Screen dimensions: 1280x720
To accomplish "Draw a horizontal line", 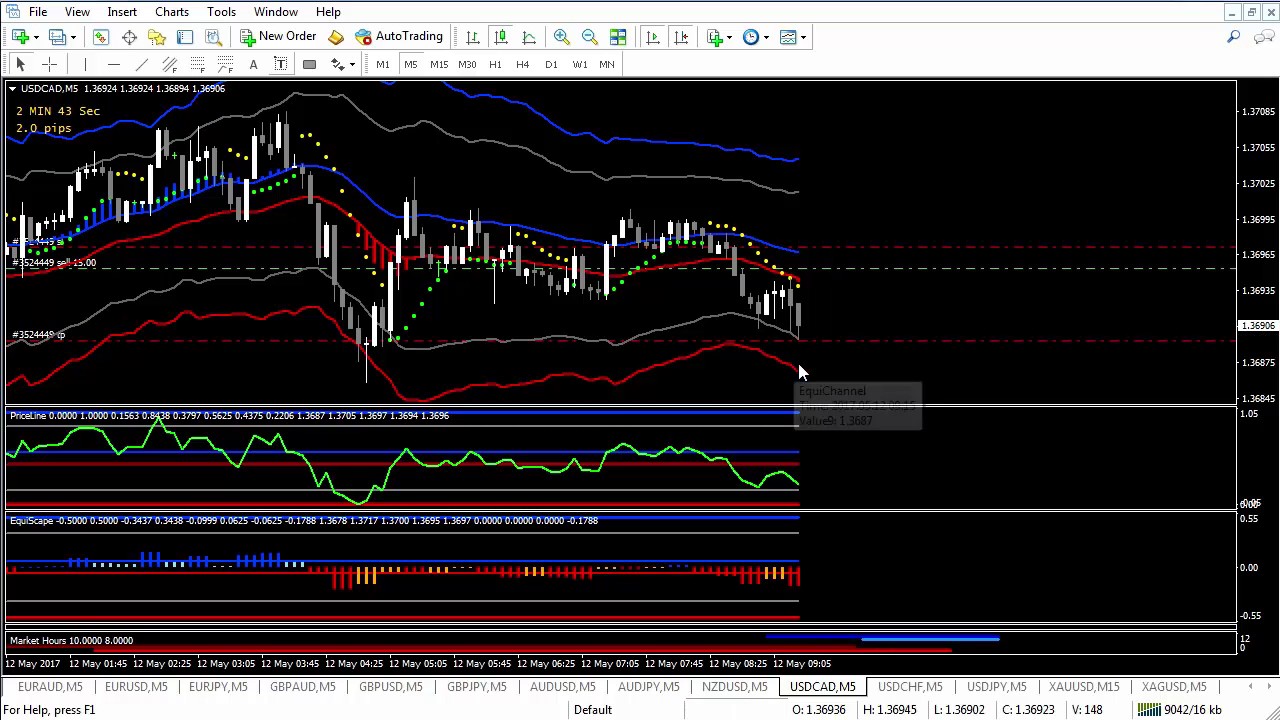I will [x=114, y=64].
